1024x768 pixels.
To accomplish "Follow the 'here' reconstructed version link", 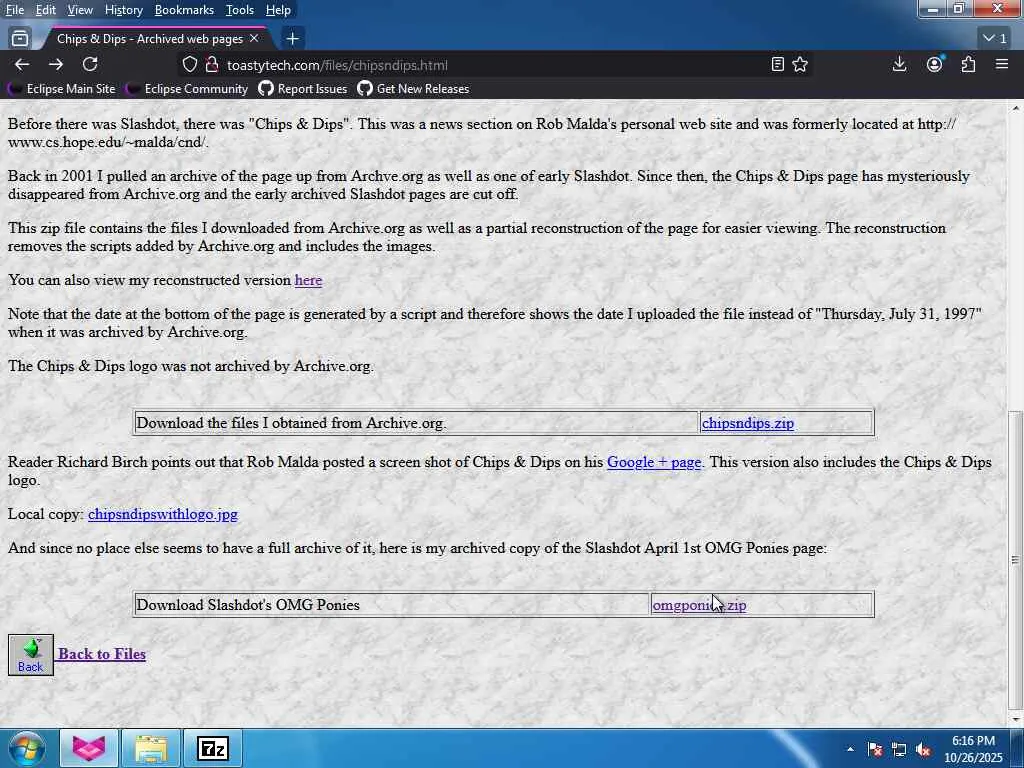I will (x=308, y=280).
